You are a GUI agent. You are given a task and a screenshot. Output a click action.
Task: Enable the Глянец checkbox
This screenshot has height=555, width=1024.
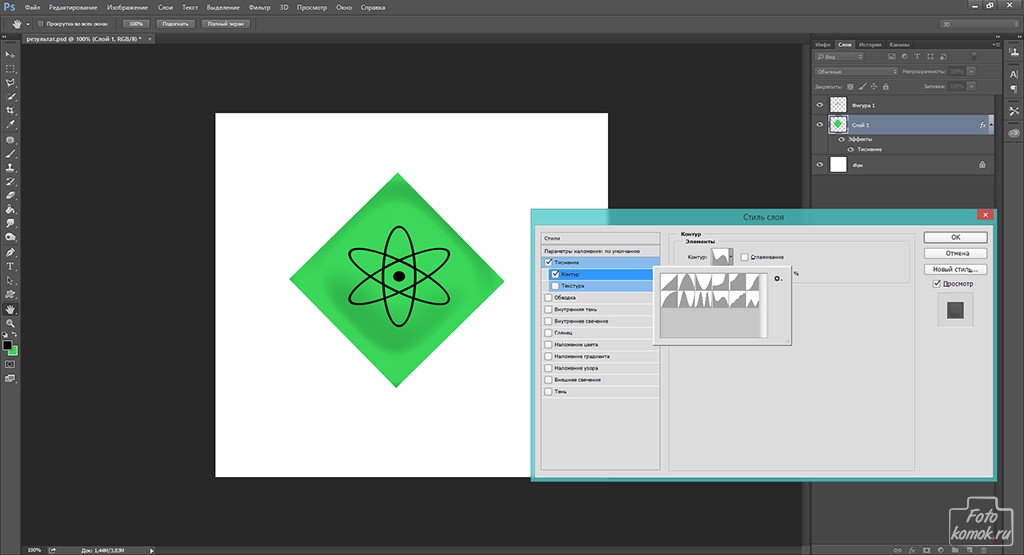[549, 333]
